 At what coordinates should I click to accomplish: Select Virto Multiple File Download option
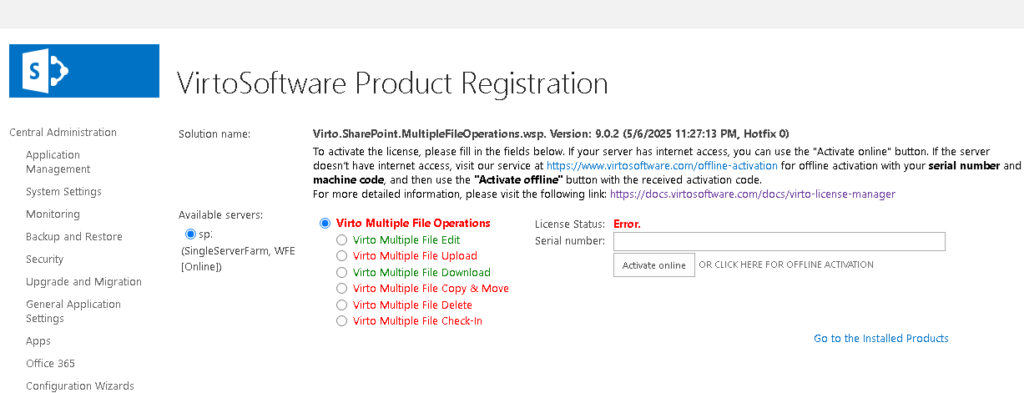tap(341, 272)
